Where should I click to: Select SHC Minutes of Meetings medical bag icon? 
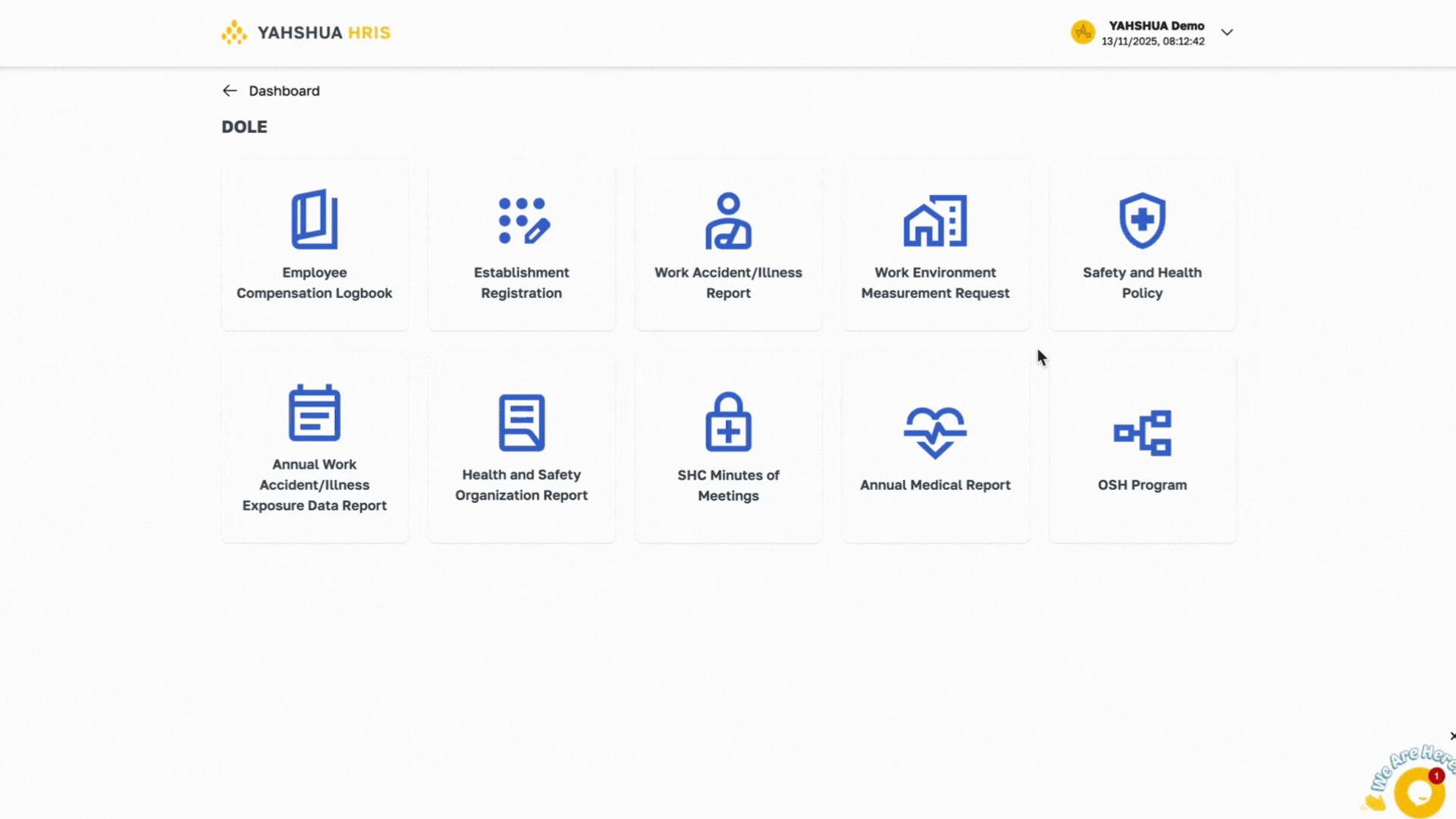(728, 422)
